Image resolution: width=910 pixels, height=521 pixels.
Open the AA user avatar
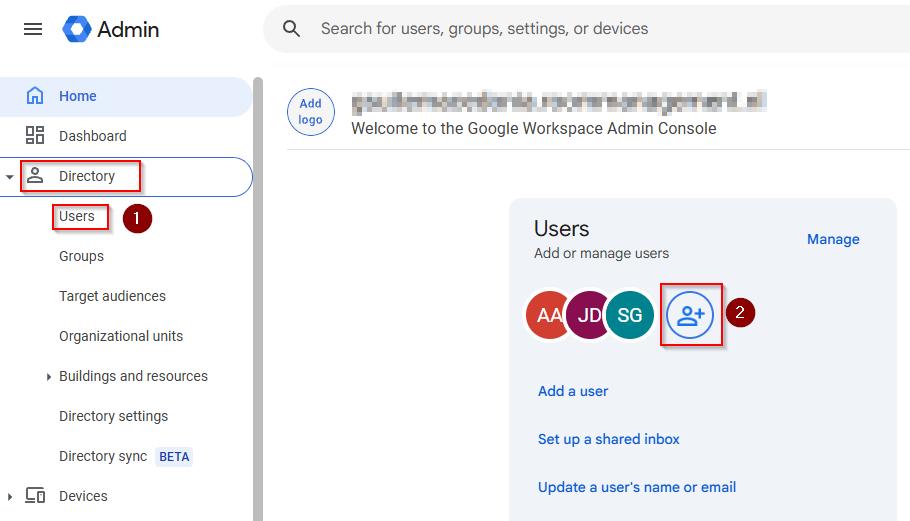point(548,316)
